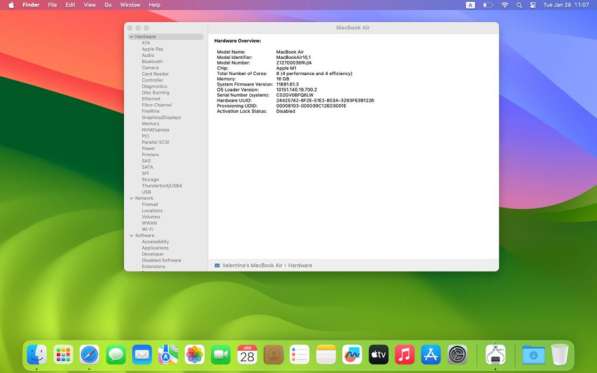Select Diagnostics in the sidebar

pyautogui.click(x=154, y=86)
